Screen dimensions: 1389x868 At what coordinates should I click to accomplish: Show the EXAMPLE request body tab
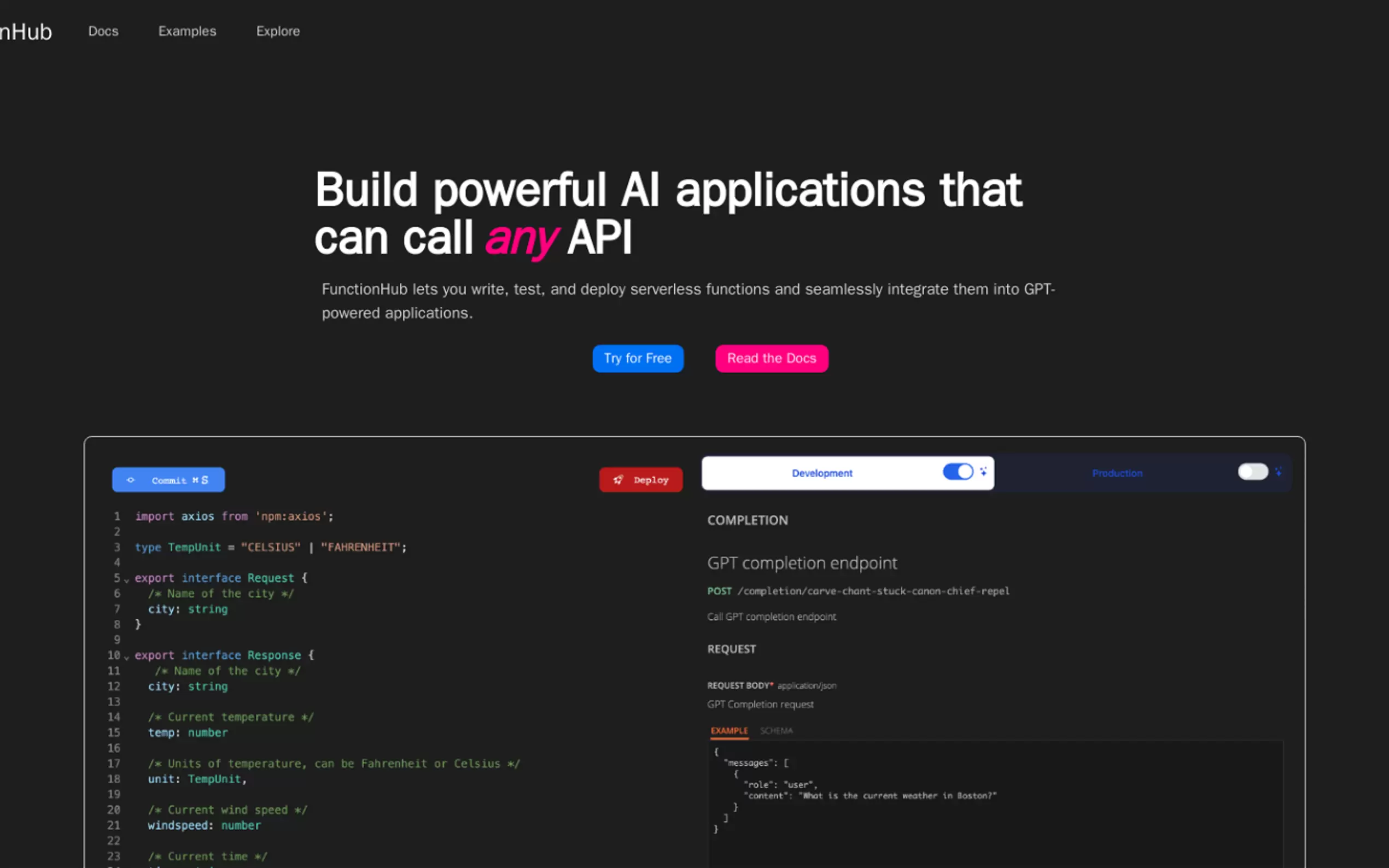[729, 731]
